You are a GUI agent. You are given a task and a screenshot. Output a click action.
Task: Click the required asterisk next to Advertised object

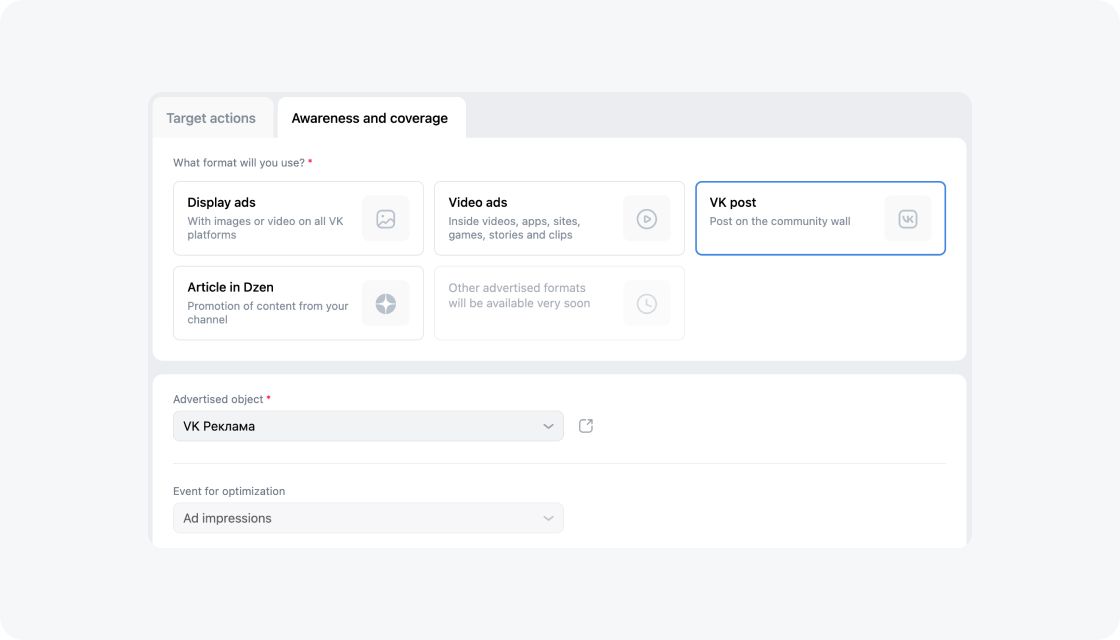tap(271, 397)
